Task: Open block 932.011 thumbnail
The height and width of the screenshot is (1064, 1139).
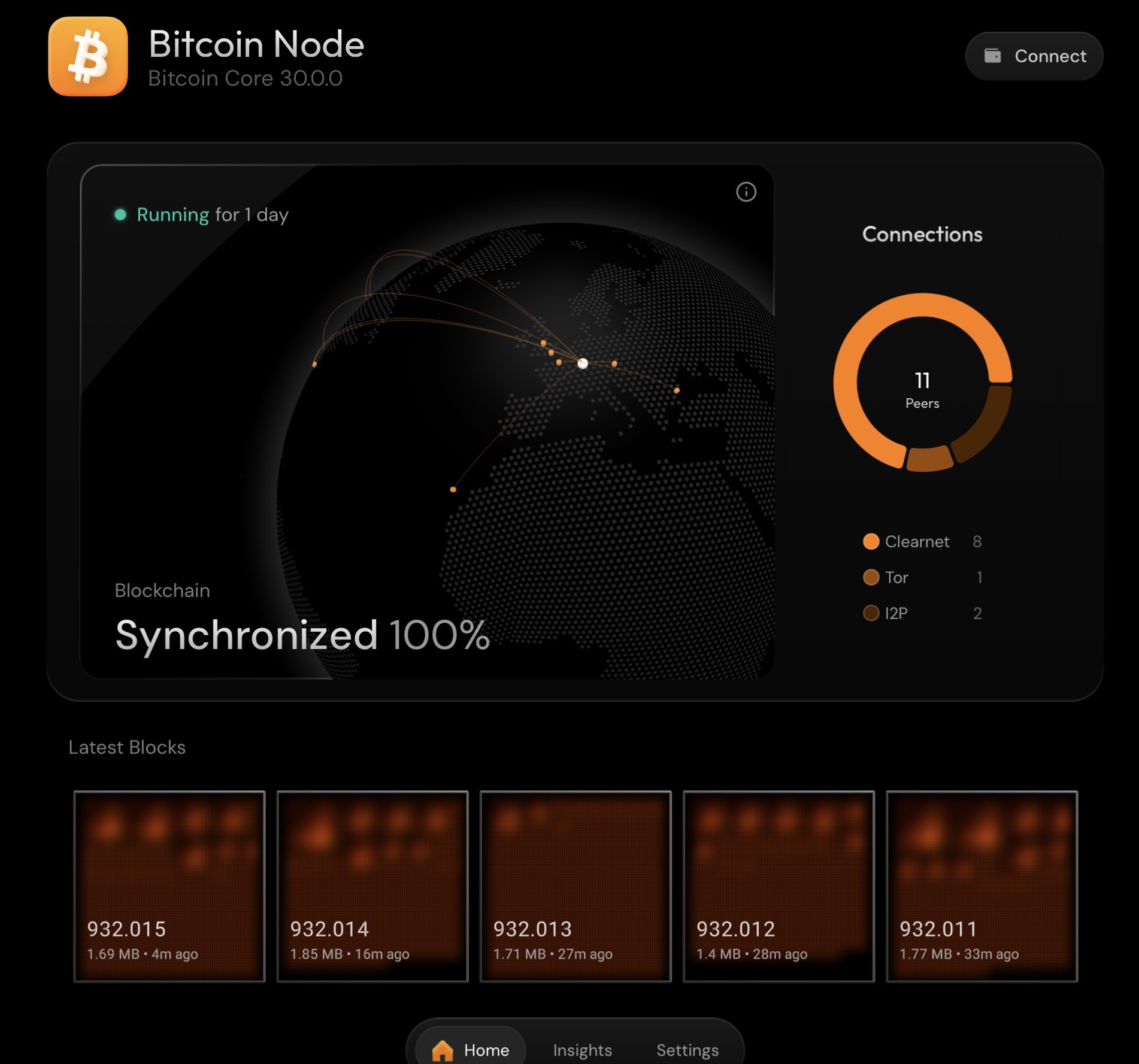Action: [x=982, y=886]
